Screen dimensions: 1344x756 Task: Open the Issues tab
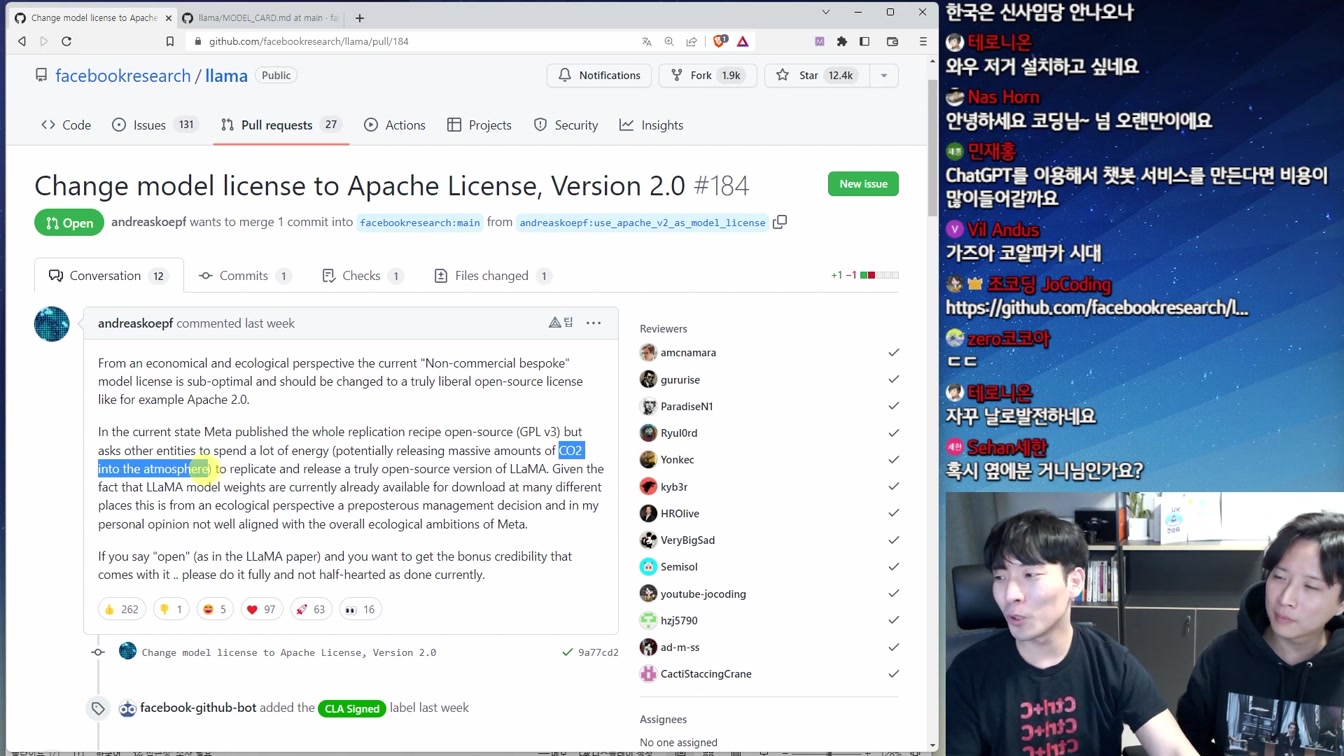tap(154, 125)
